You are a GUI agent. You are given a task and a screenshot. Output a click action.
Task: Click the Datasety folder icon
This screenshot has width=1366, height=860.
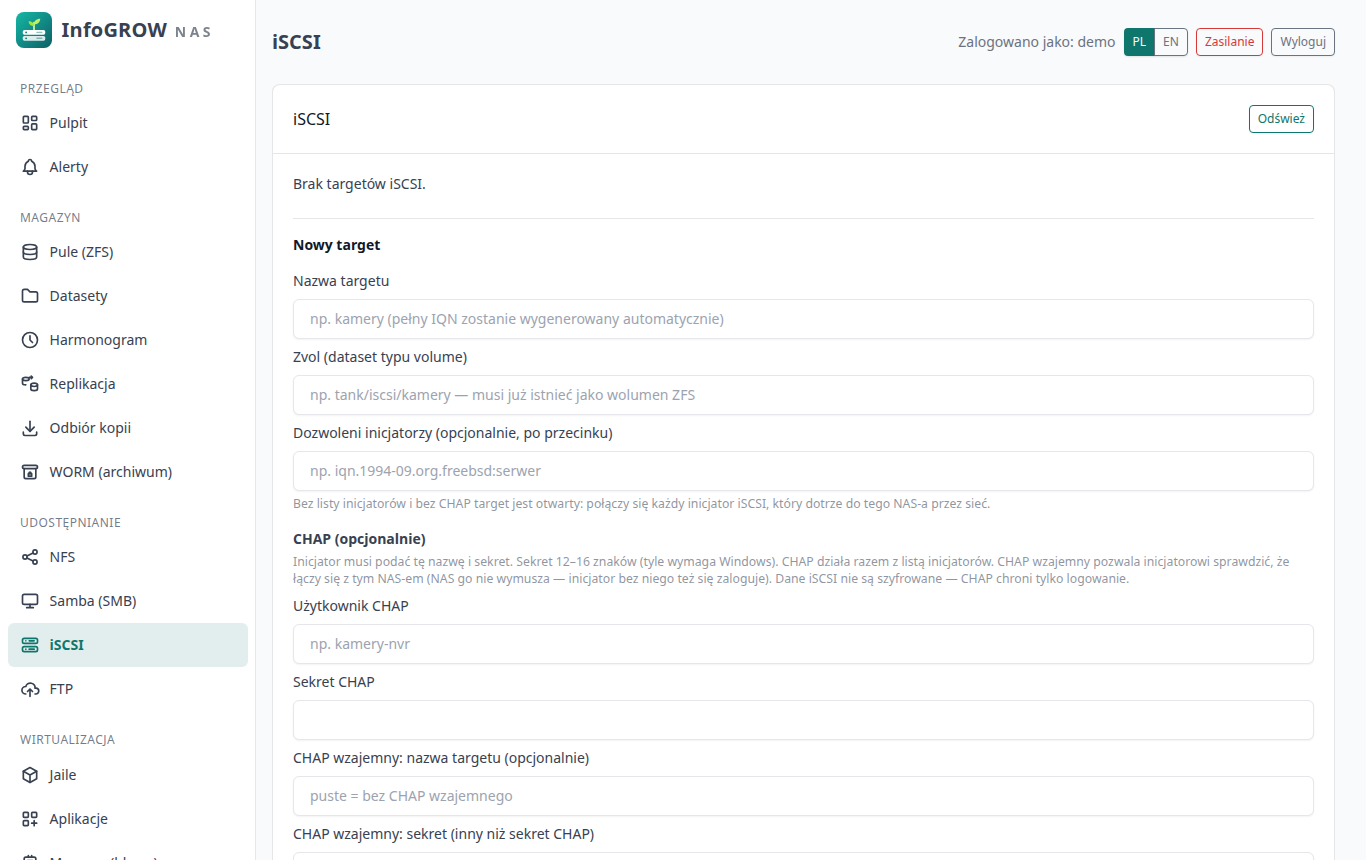(x=30, y=296)
